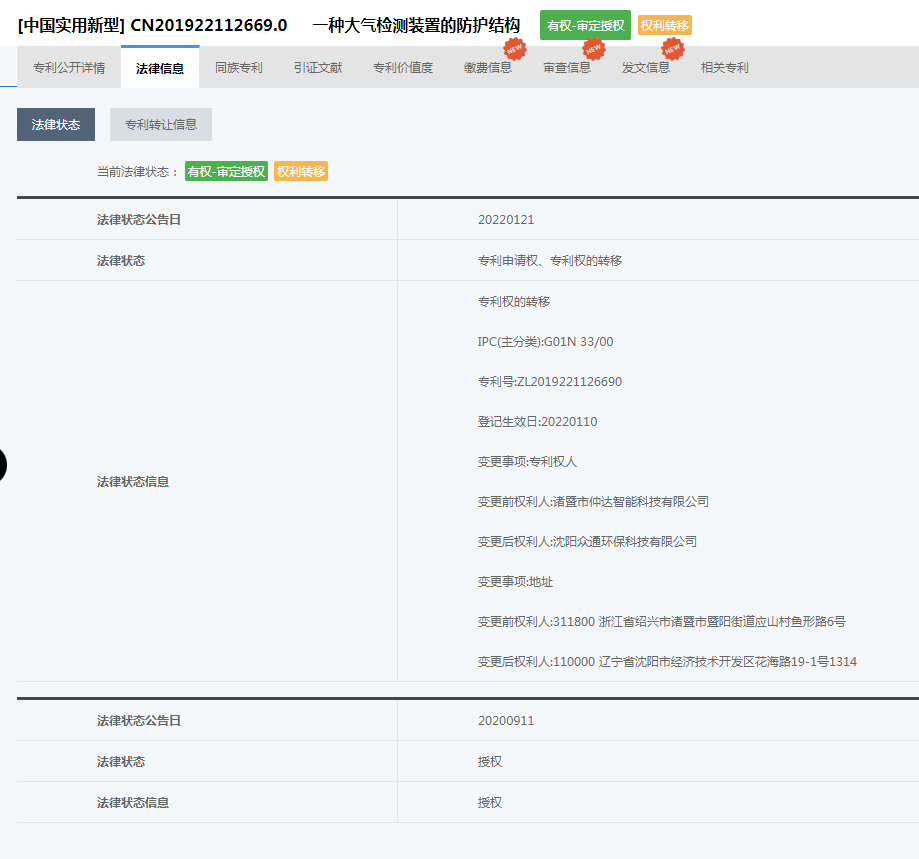Click the patent title 一种大气检测装置的防护结构
Screen dimensions: 919x859
tap(416, 25)
